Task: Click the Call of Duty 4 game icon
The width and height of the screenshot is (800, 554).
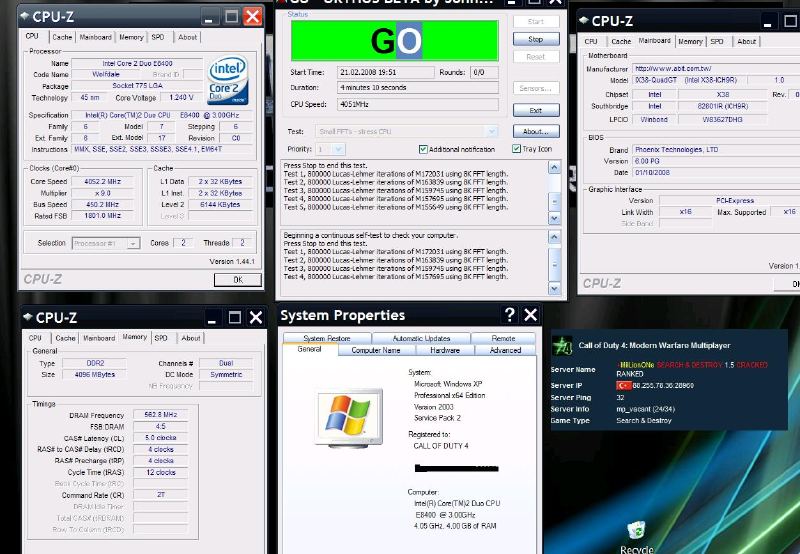Action: coord(563,346)
